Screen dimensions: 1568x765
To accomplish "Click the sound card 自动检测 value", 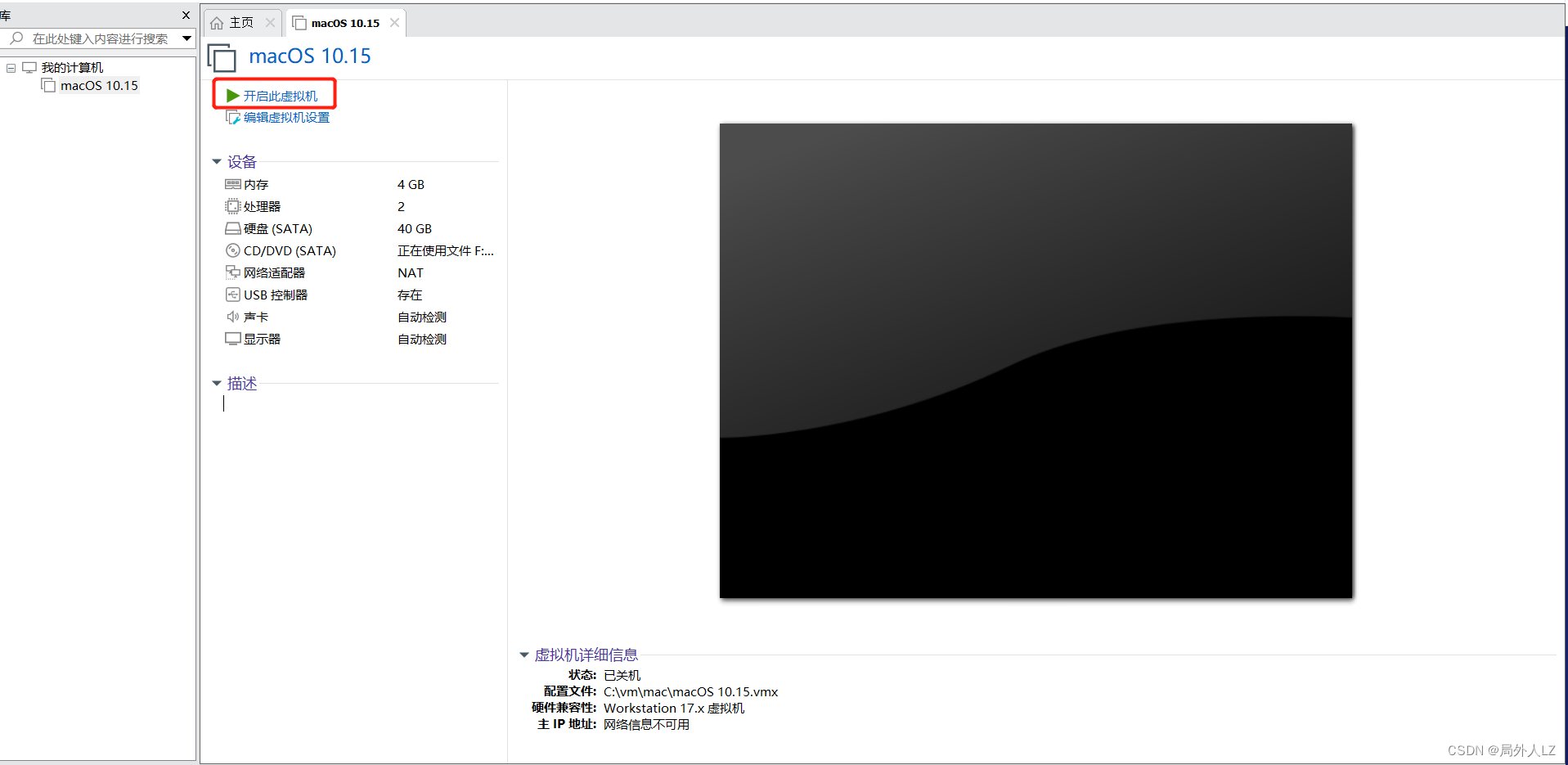I will tap(422, 317).
